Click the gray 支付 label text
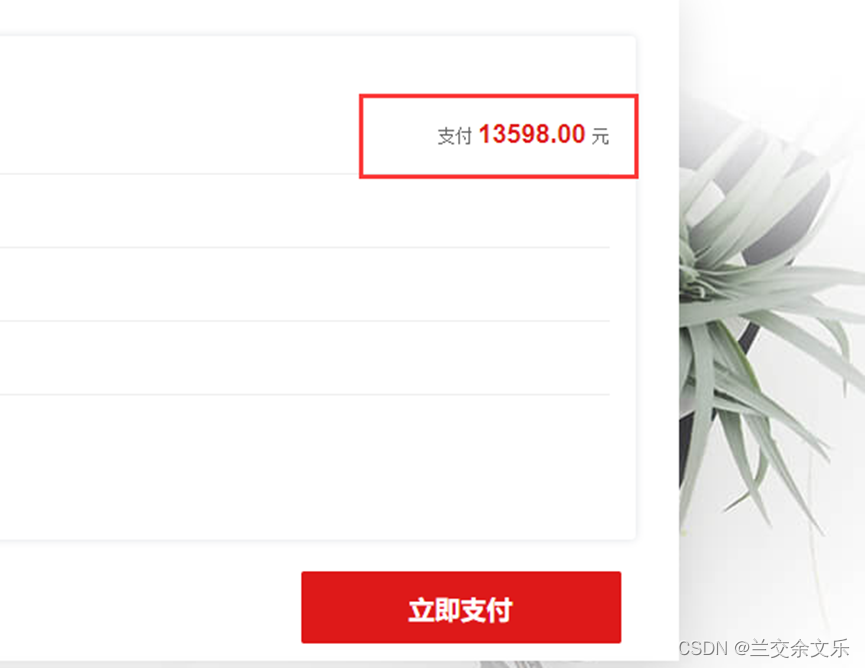This screenshot has width=865, height=668. point(455,136)
